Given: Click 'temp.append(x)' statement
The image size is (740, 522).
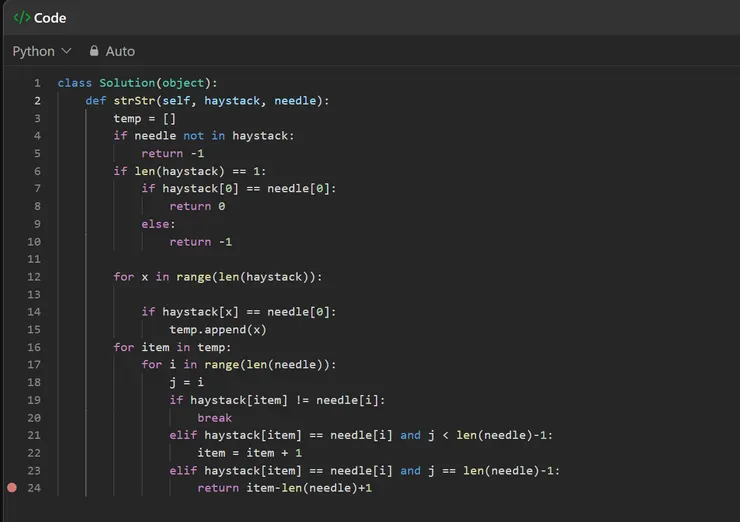Looking at the screenshot, I should pos(218,329).
